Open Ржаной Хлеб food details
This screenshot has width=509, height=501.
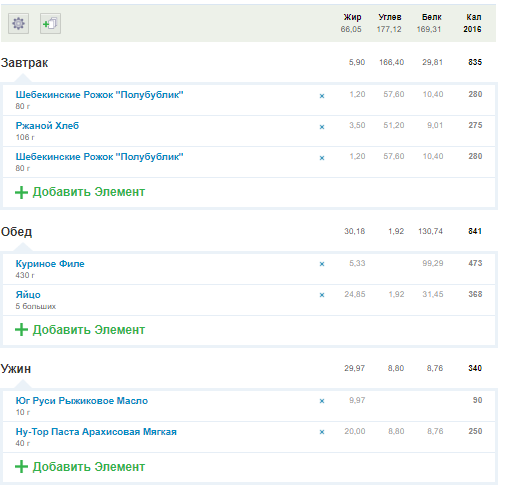47,126
